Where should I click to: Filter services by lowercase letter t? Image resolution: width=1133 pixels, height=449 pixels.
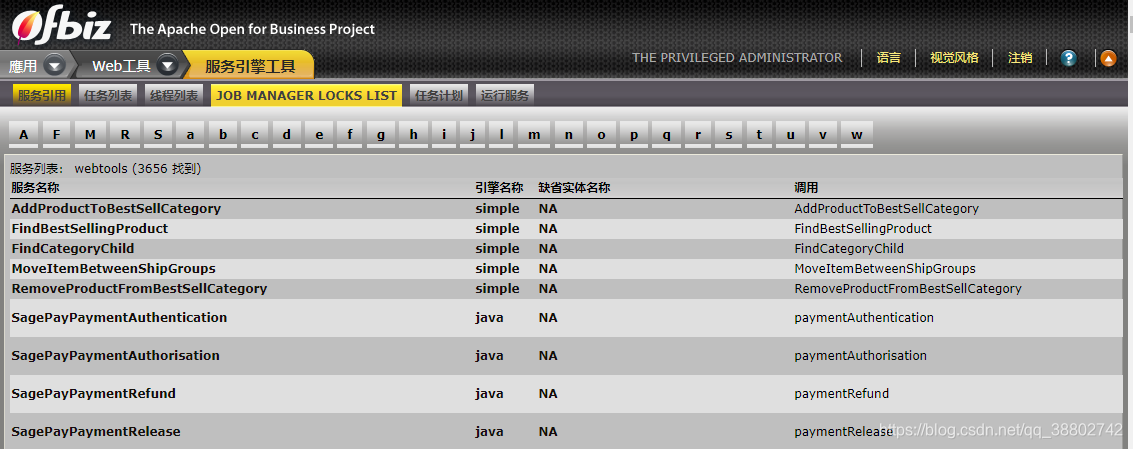pos(759,134)
